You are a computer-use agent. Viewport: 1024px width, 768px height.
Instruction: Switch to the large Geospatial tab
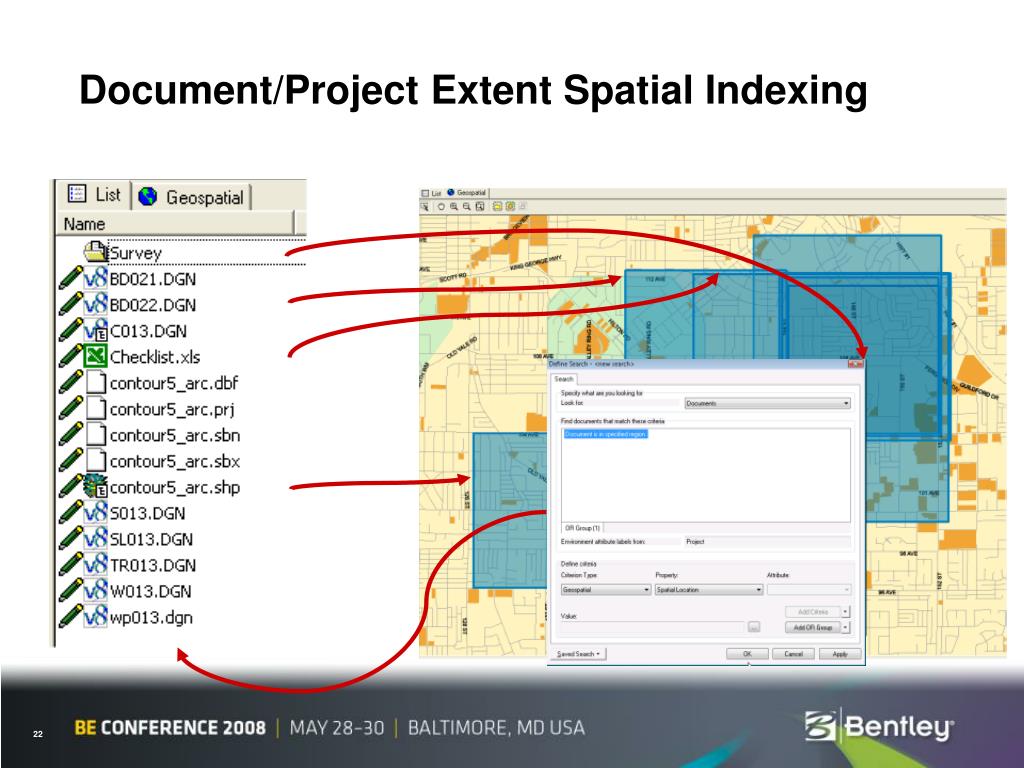tap(191, 197)
